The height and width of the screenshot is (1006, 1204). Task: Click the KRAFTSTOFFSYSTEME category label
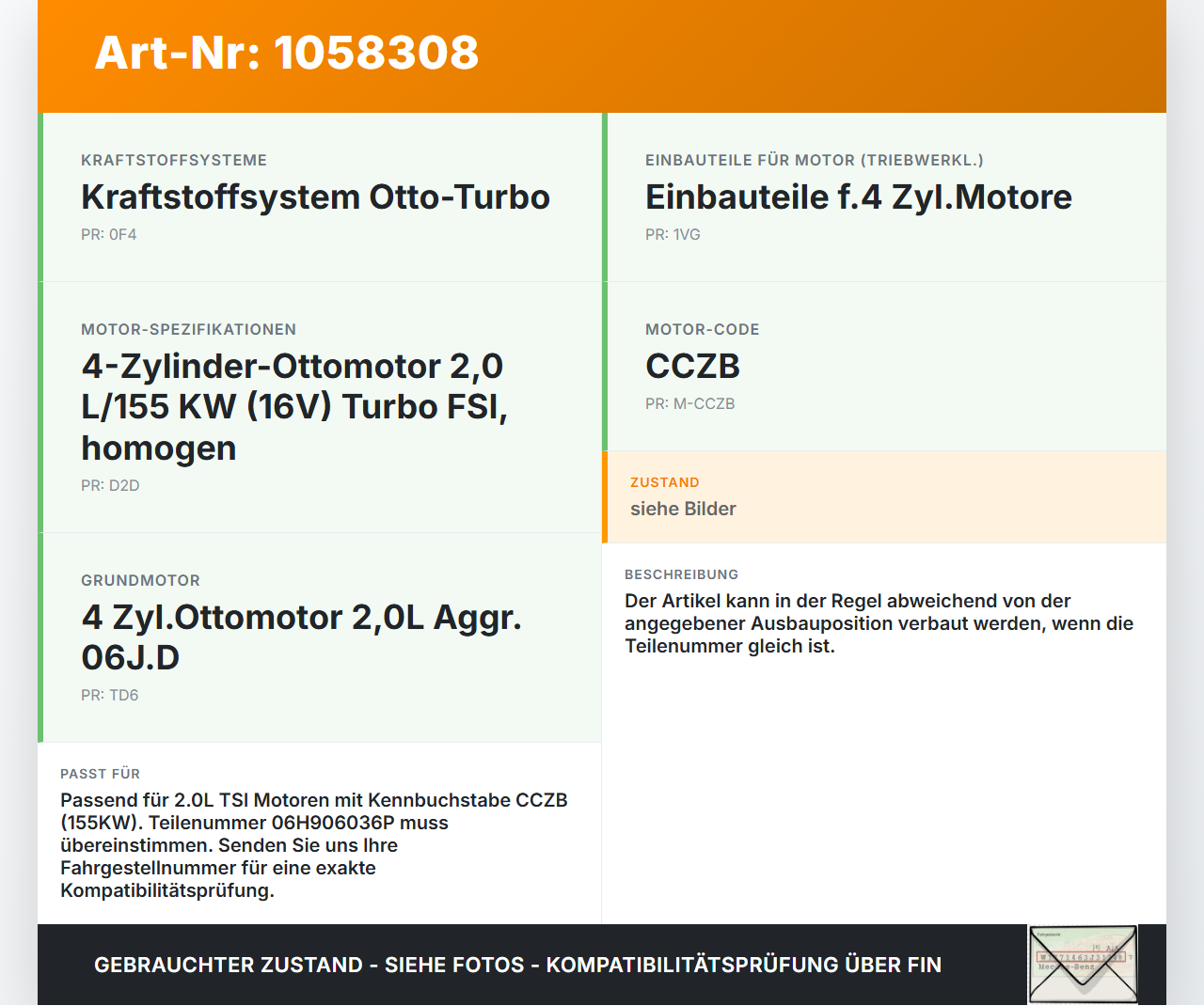174,160
